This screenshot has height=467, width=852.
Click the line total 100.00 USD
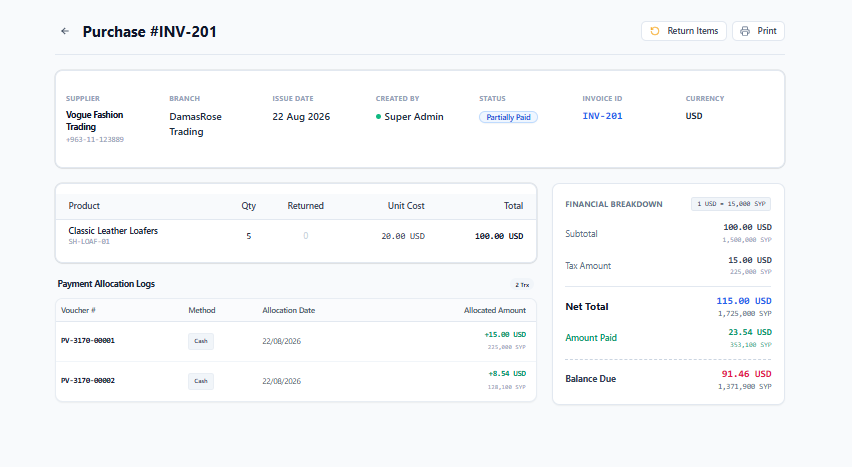[x=499, y=236]
